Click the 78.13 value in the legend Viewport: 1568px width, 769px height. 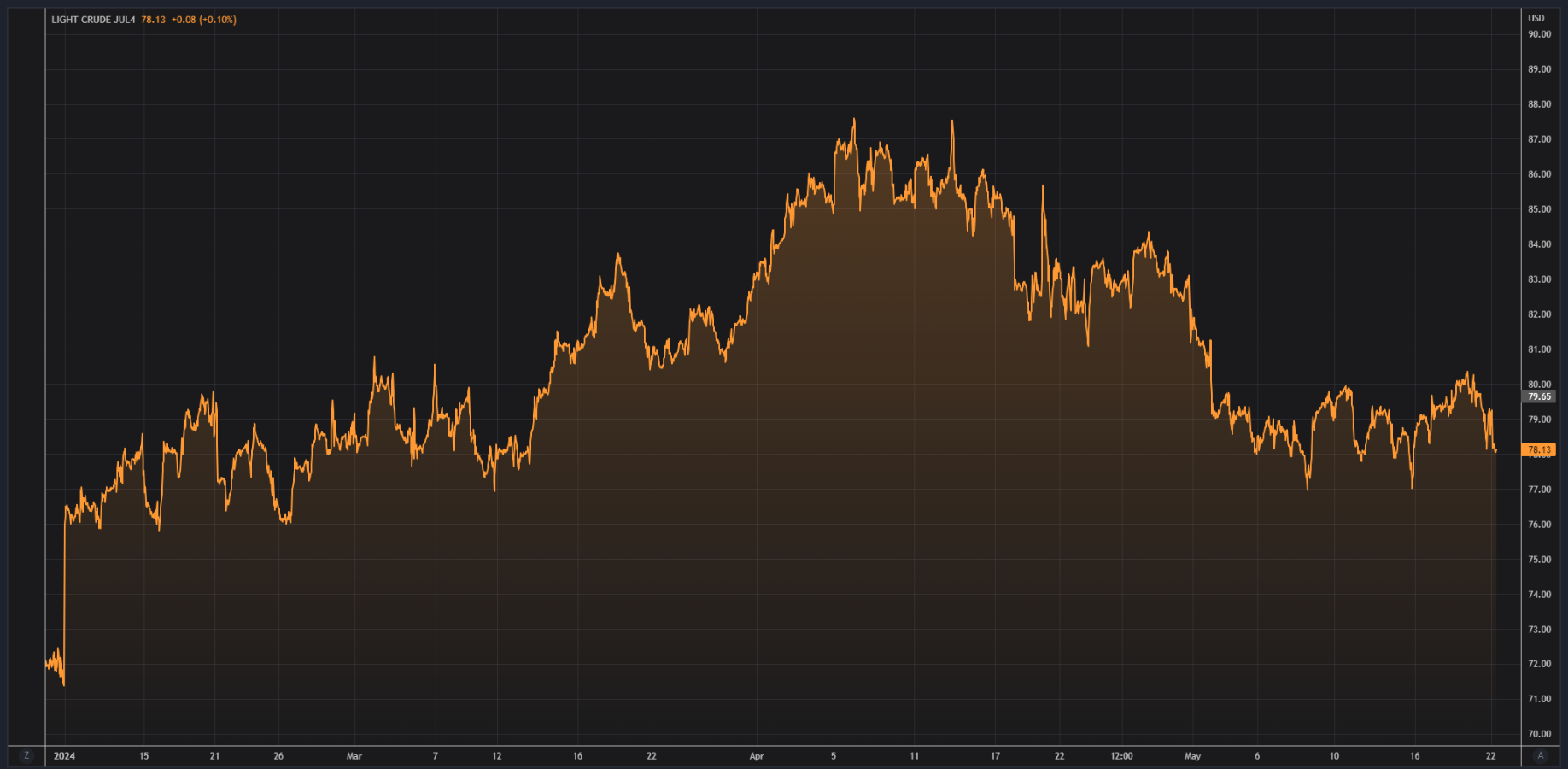click(154, 20)
